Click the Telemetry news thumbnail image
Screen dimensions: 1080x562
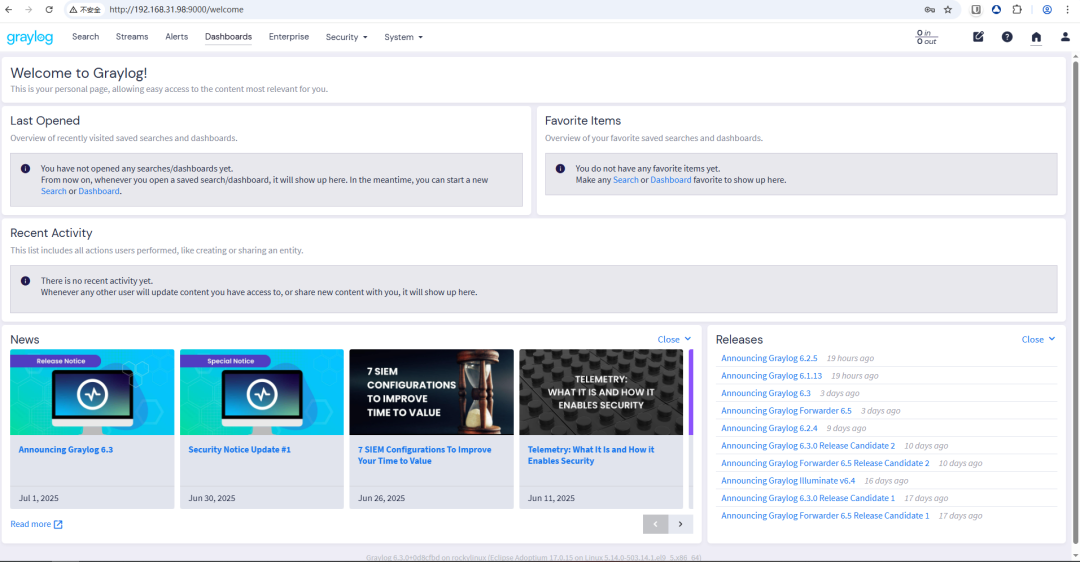coord(601,392)
